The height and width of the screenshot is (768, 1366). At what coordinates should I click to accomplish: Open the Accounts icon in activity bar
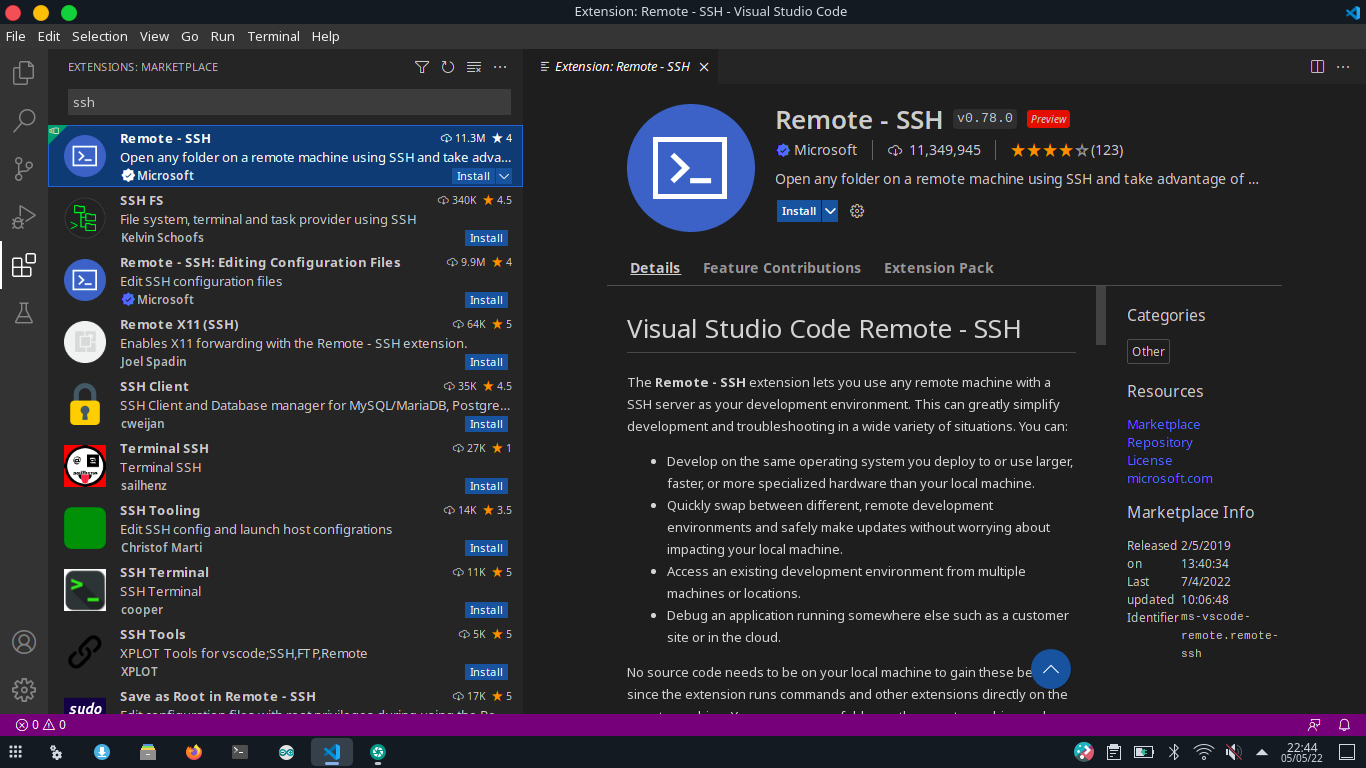click(24, 642)
